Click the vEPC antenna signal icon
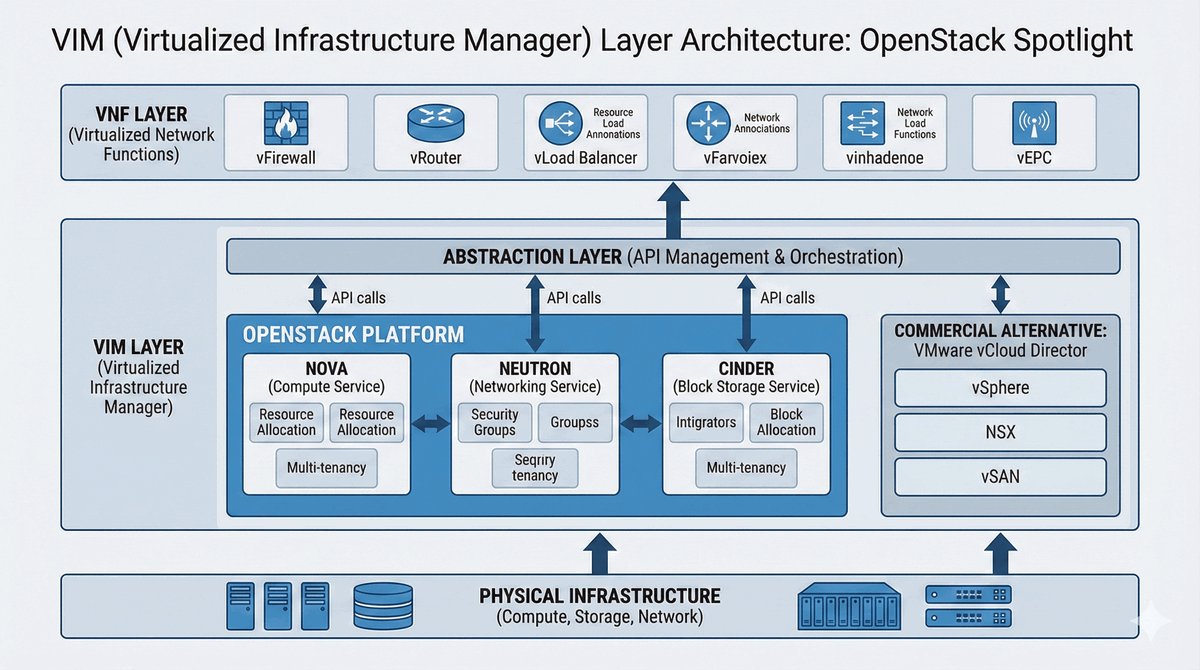 (x=1034, y=124)
